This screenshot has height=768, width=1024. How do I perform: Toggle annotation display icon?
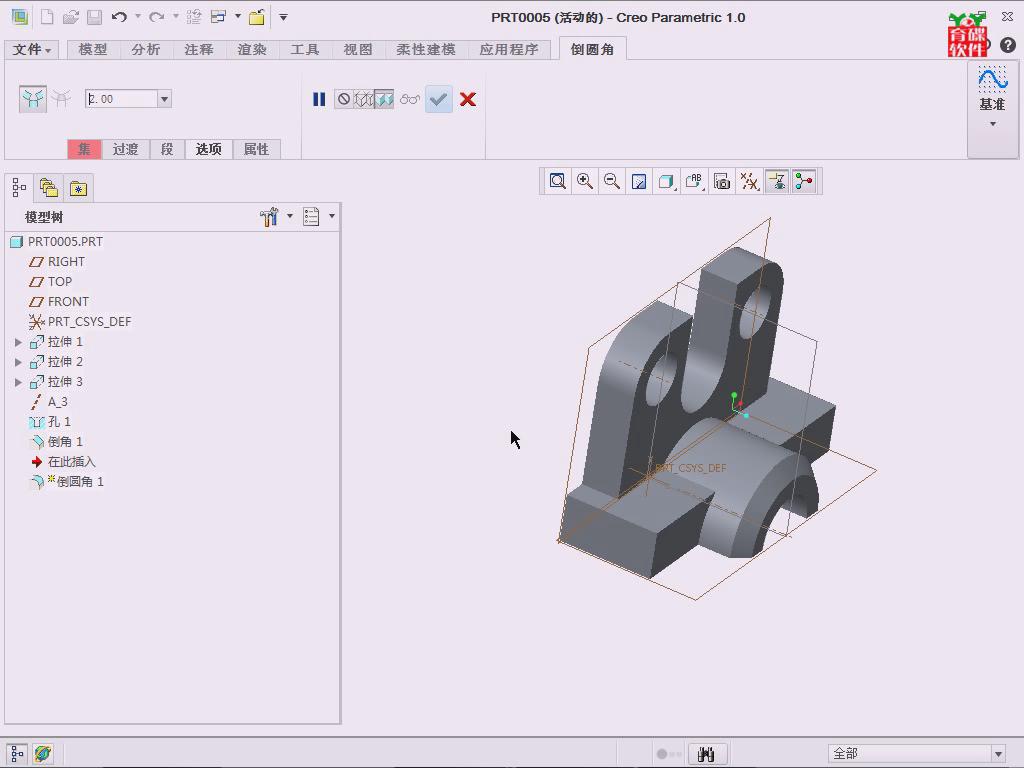coord(776,181)
